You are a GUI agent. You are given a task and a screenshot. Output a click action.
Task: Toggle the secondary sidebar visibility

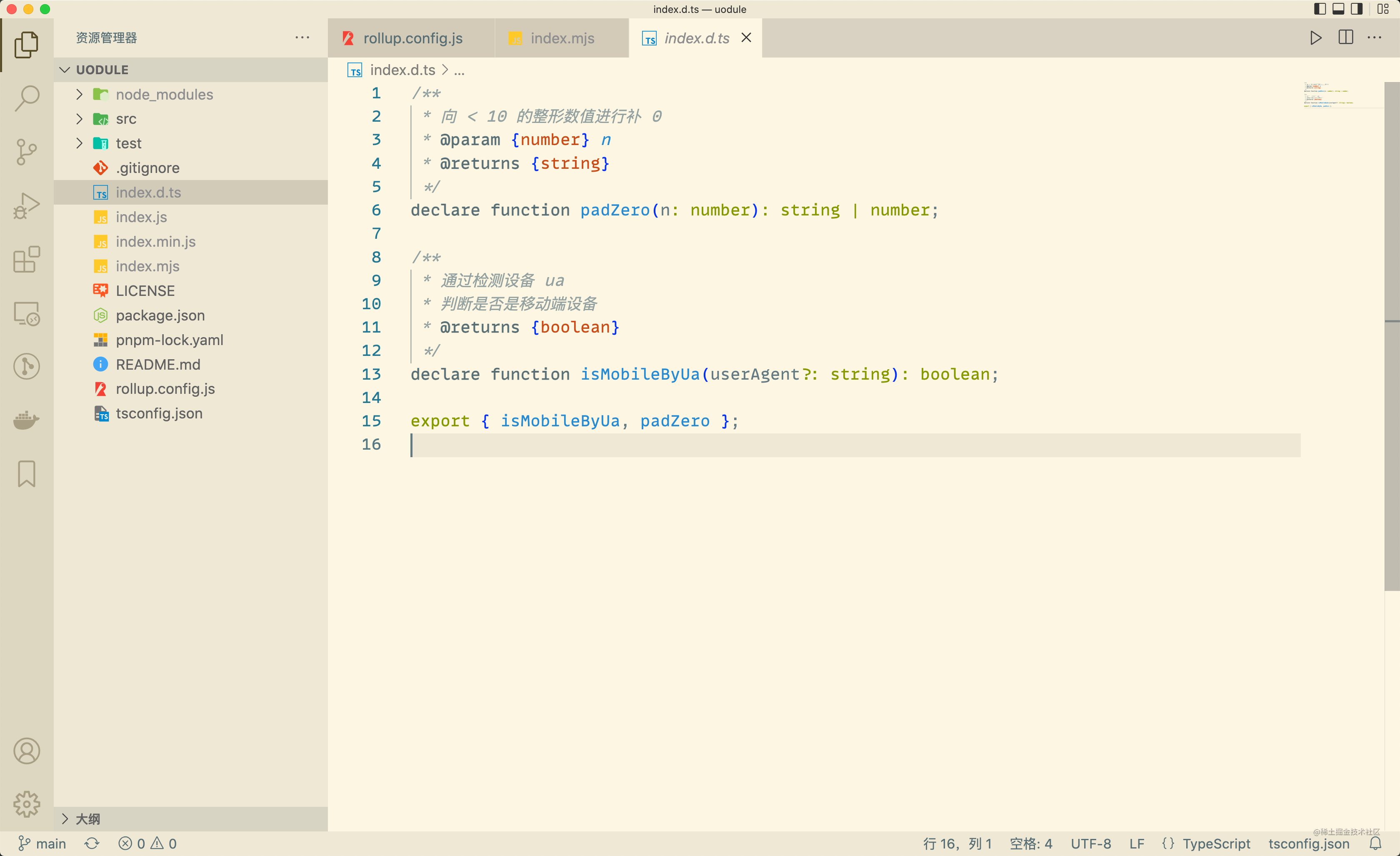(1357, 9)
